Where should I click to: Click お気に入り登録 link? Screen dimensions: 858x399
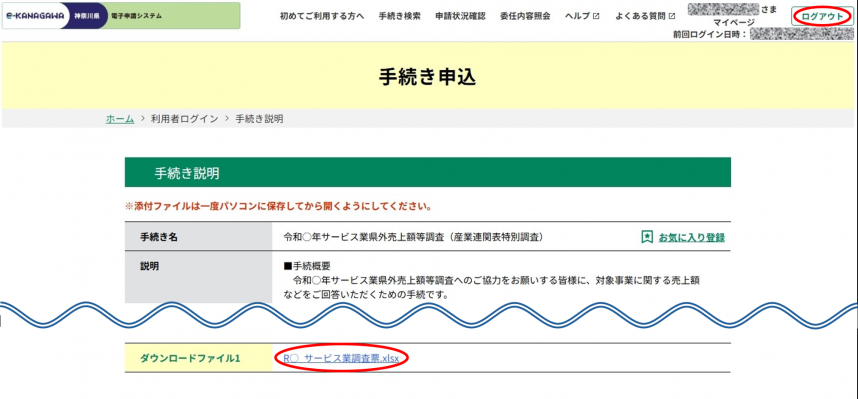click(691, 238)
